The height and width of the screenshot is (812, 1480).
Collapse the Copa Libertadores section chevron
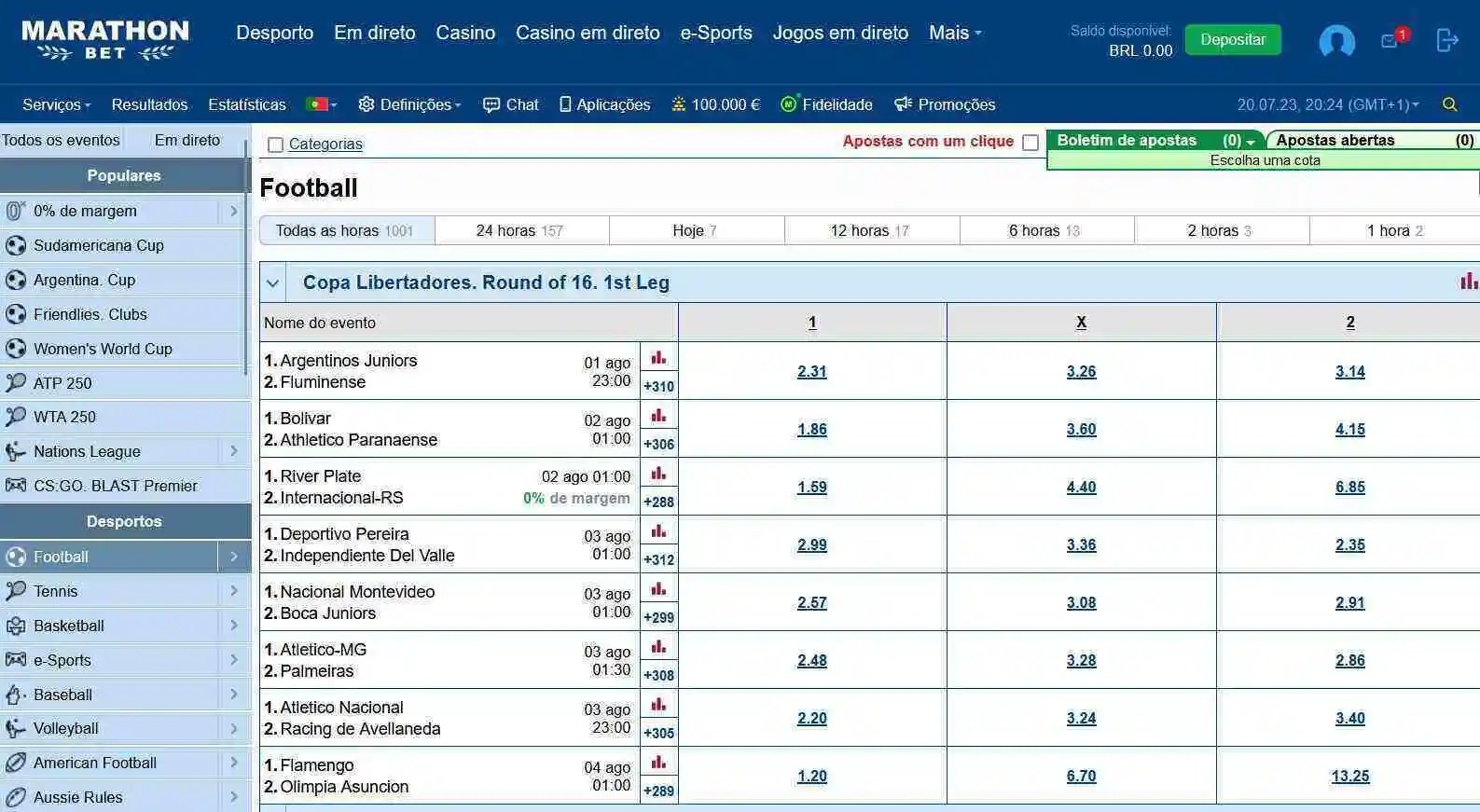point(273,282)
